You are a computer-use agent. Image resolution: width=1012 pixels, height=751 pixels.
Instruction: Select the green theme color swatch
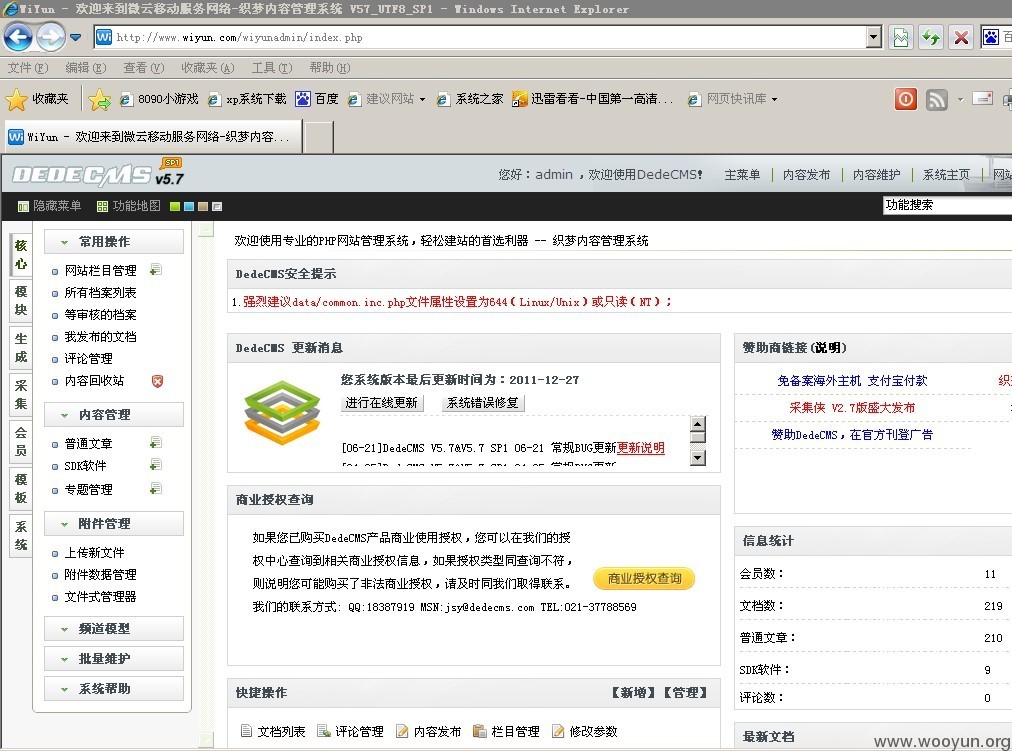pos(174,206)
